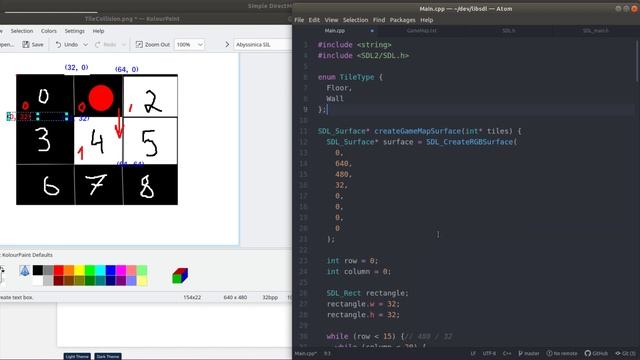Open Atom Selection menu
640x360 pixels.
356,20
